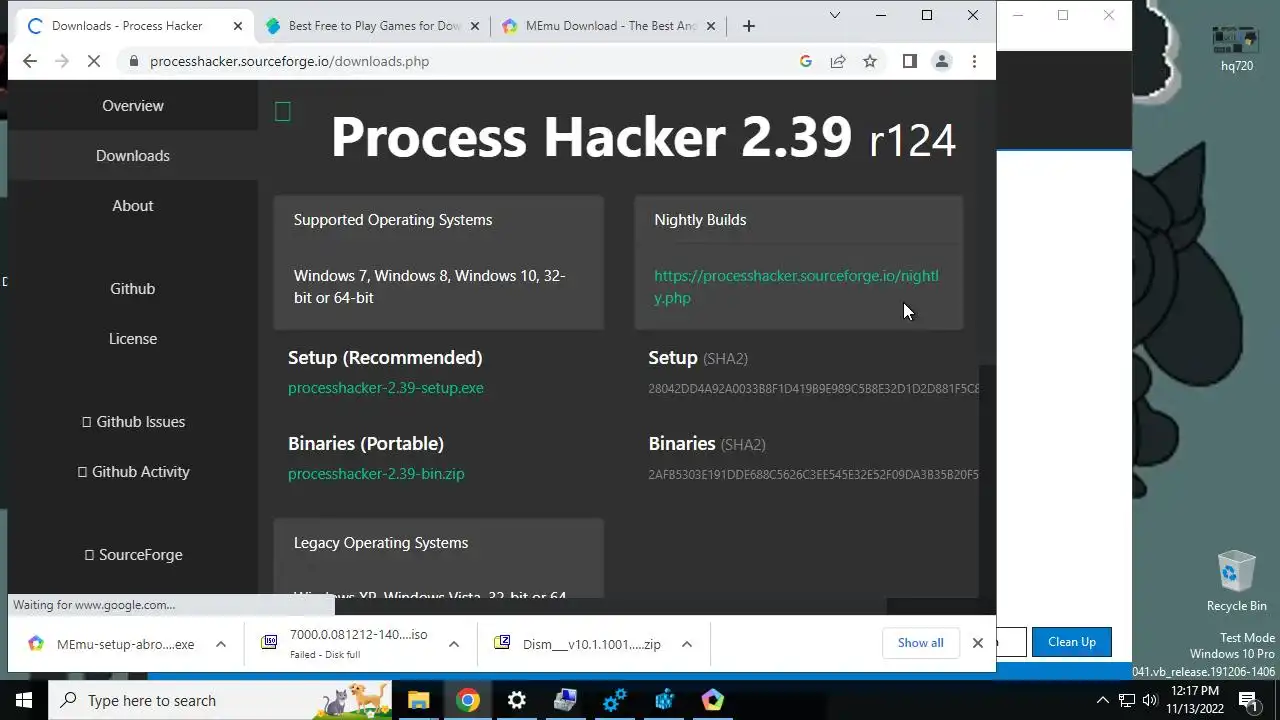Close the Best Free to Play Games tab
Screen dimensions: 1280x720
click(x=475, y=26)
